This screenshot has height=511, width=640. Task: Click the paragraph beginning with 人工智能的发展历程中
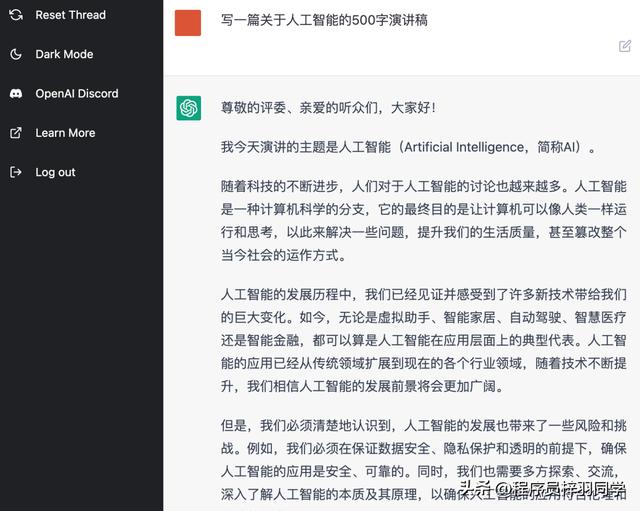424,340
